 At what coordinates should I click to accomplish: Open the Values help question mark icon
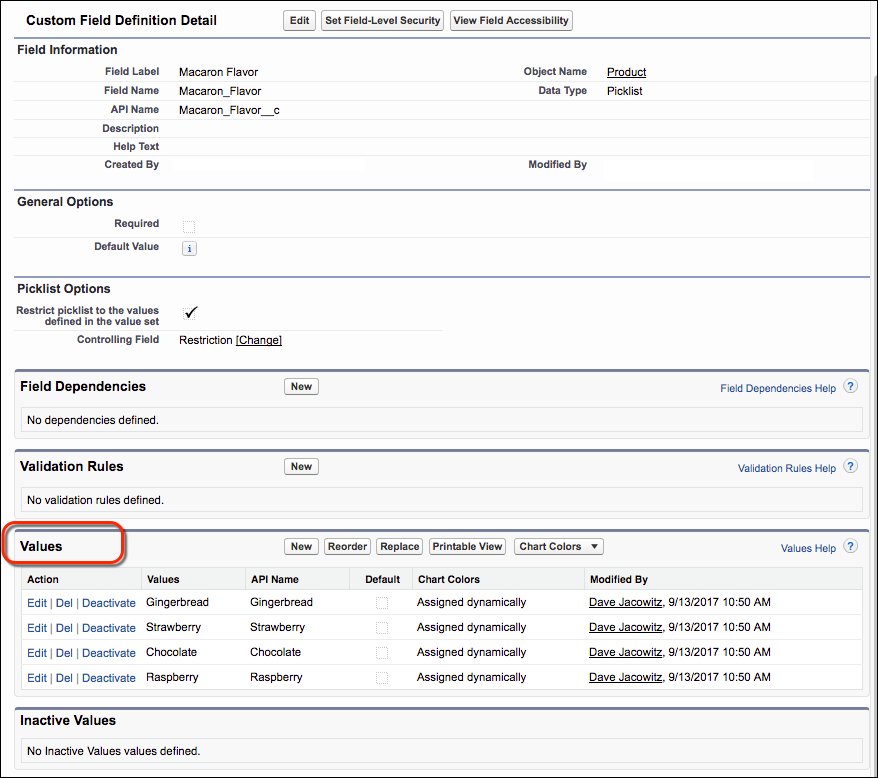pos(849,546)
